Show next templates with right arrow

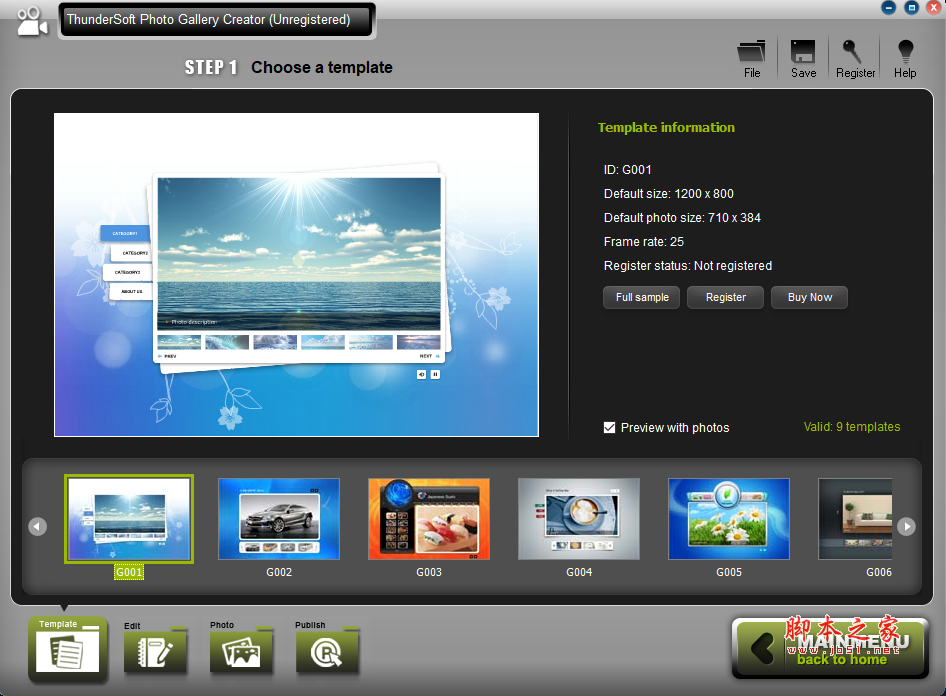tap(906, 527)
